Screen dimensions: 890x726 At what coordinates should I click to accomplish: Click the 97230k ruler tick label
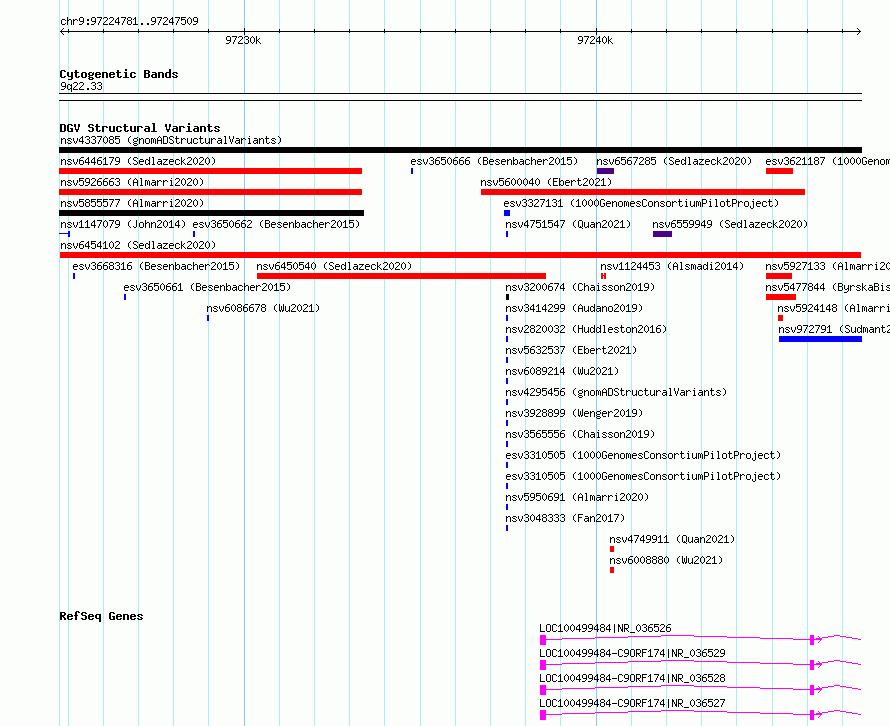tap(243, 40)
